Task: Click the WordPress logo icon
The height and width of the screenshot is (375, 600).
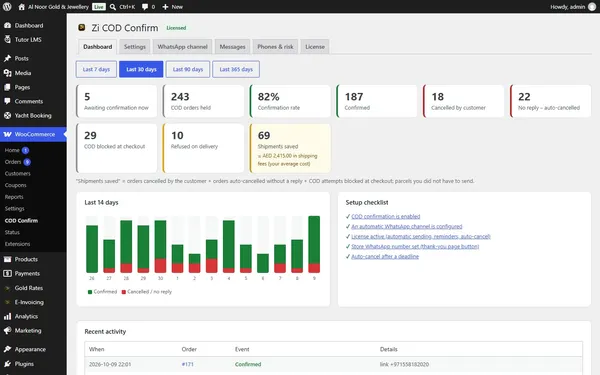Action: click(x=7, y=7)
